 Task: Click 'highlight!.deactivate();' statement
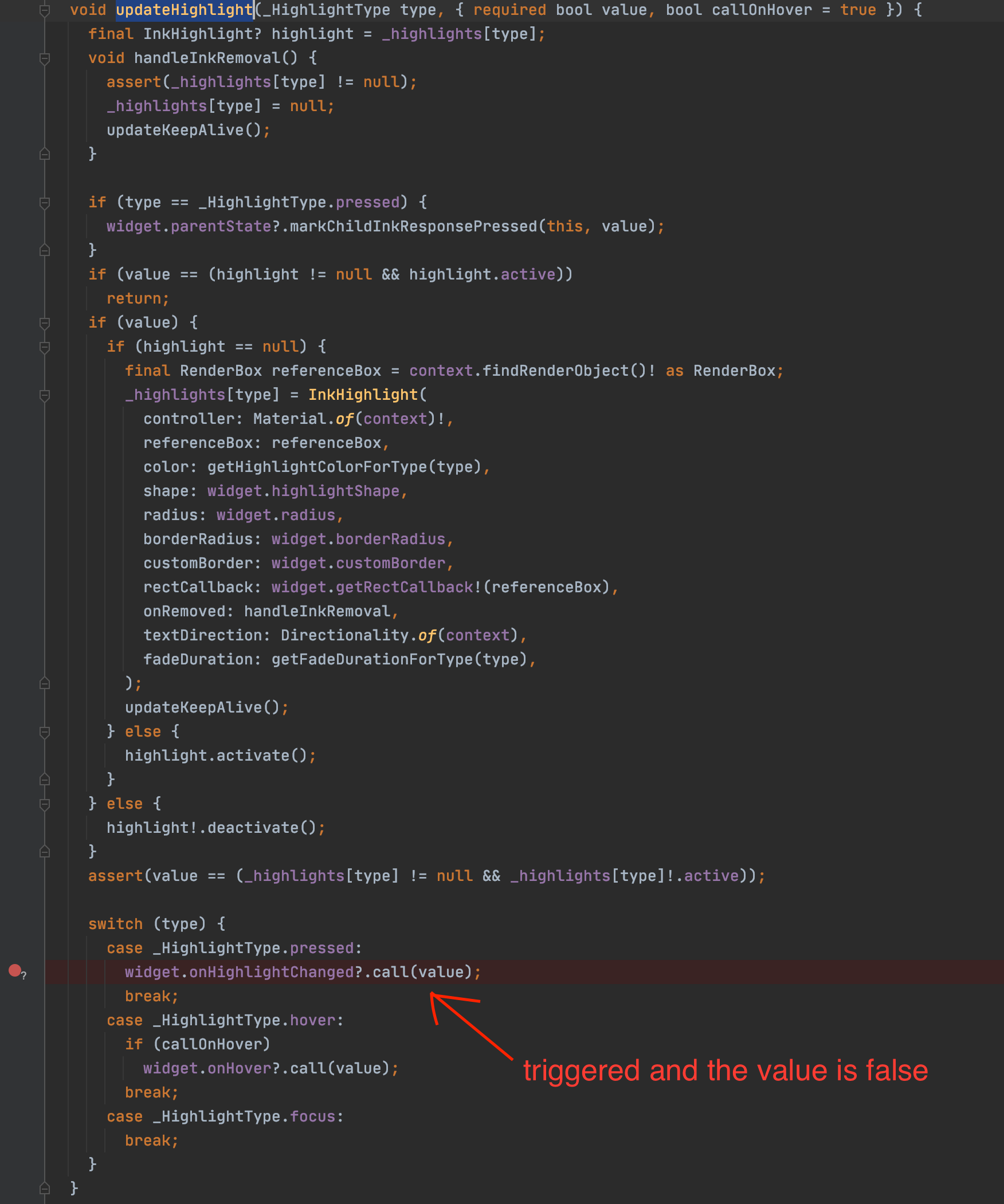tap(215, 828)
